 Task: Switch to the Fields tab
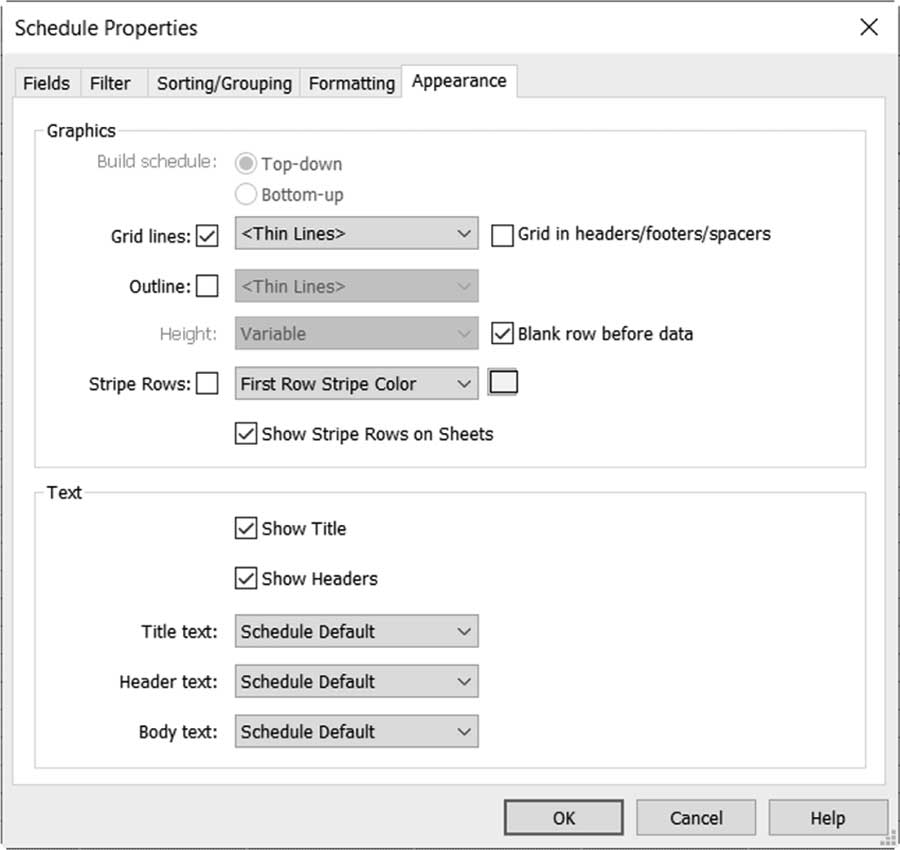[46, 83]
